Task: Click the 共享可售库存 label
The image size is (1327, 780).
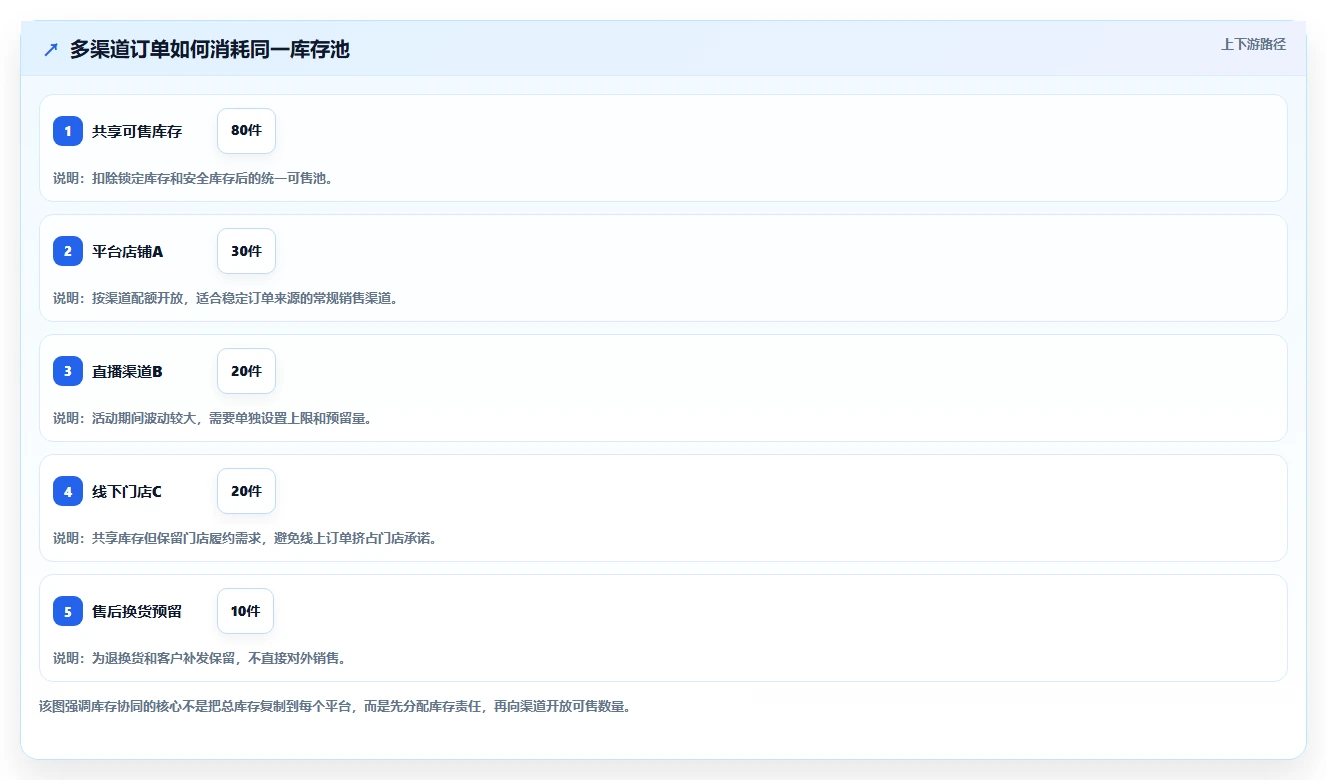Action: click(137, 131)
